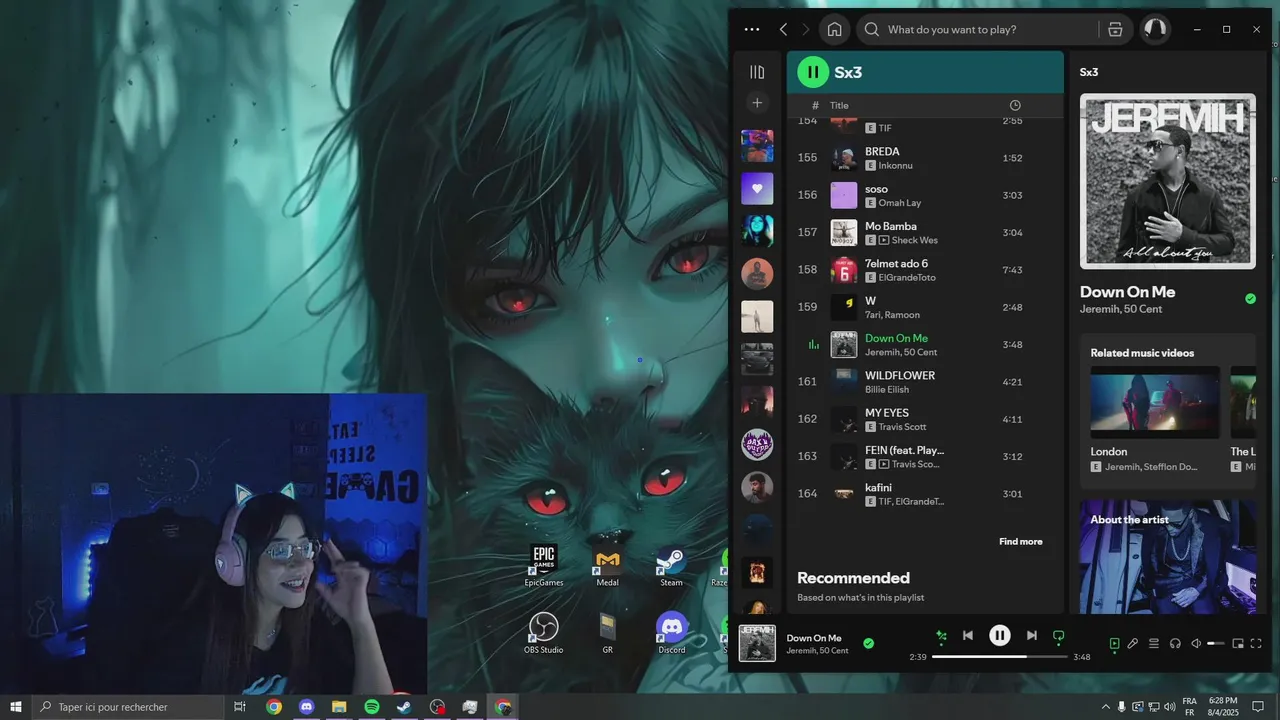Open the About the artist card
The image size is (1280, 720).
(x=1168, y=557)
